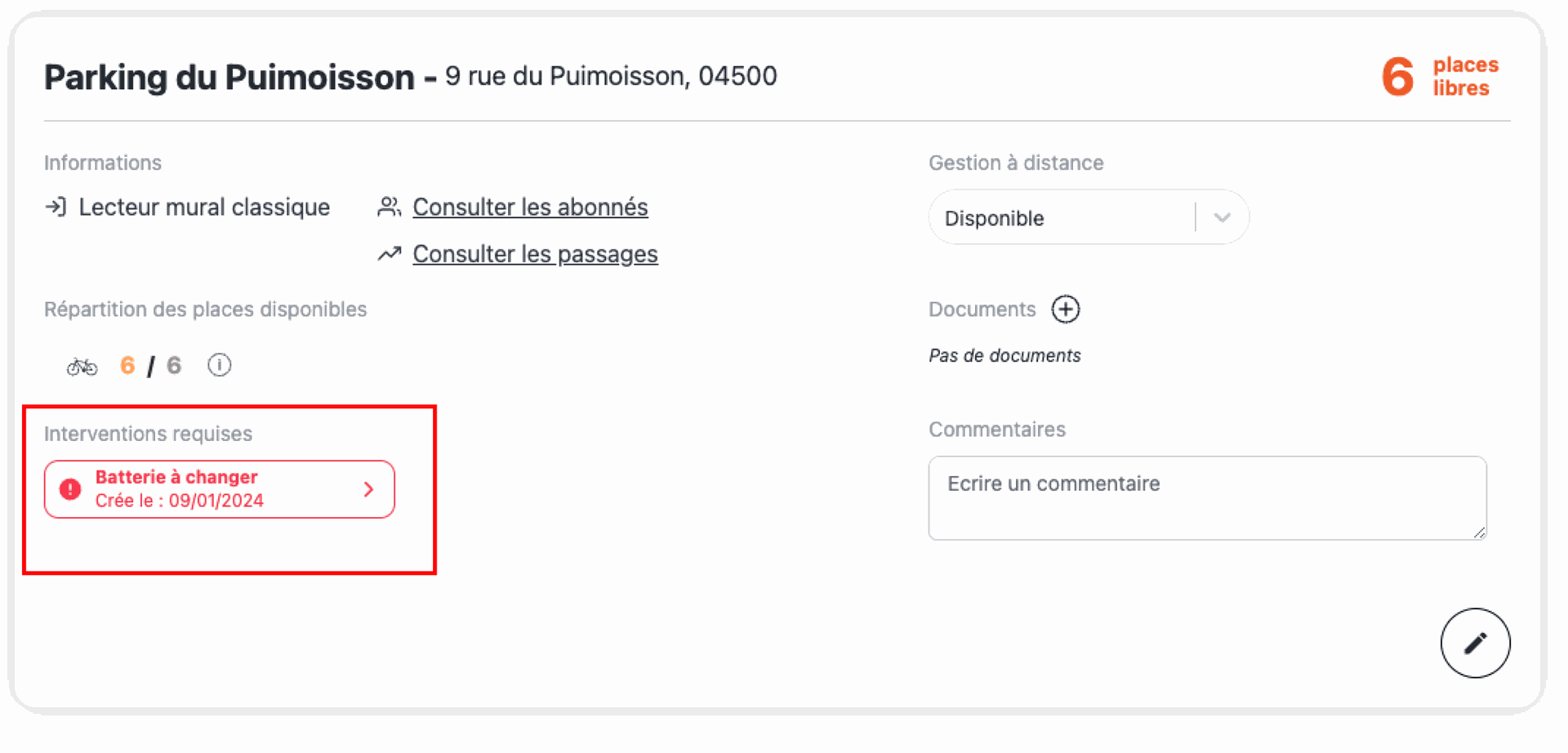
Task: Open Consulter les passages link
Action: [x=535, y=254]
